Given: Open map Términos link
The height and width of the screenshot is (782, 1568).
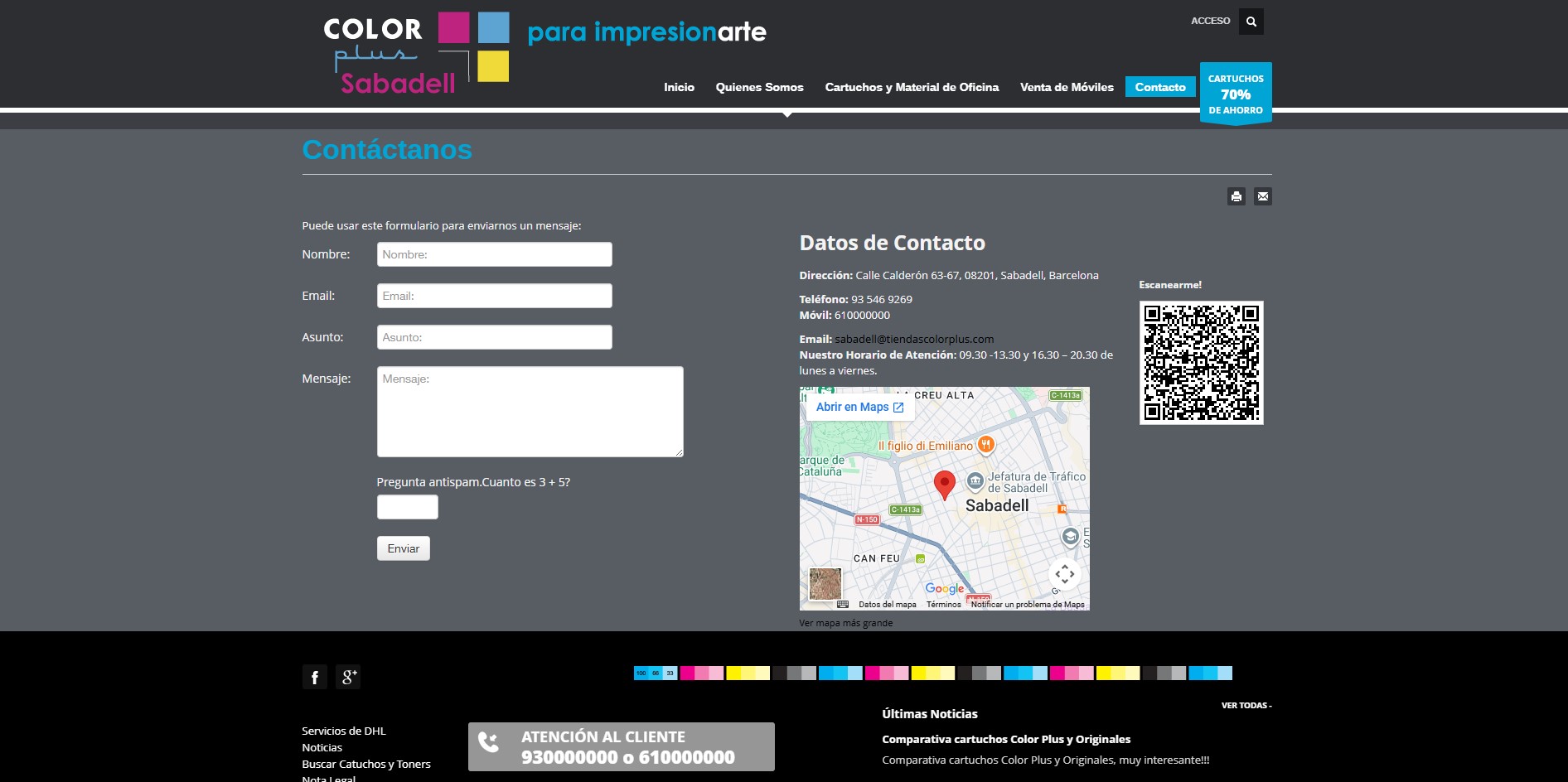Looking at the screenshot, I should point(943,605).
